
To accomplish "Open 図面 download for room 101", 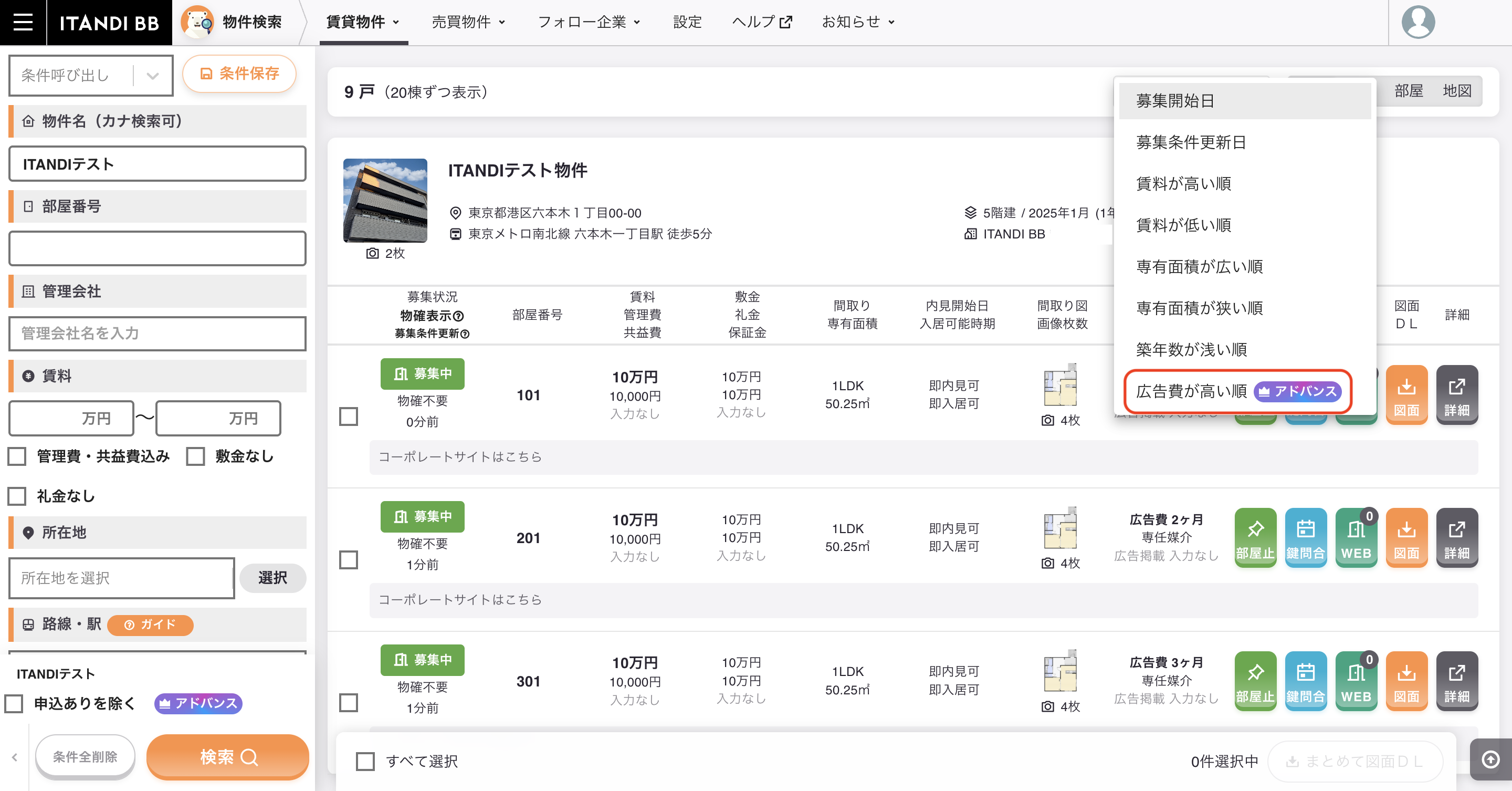I will (1406, 394).
